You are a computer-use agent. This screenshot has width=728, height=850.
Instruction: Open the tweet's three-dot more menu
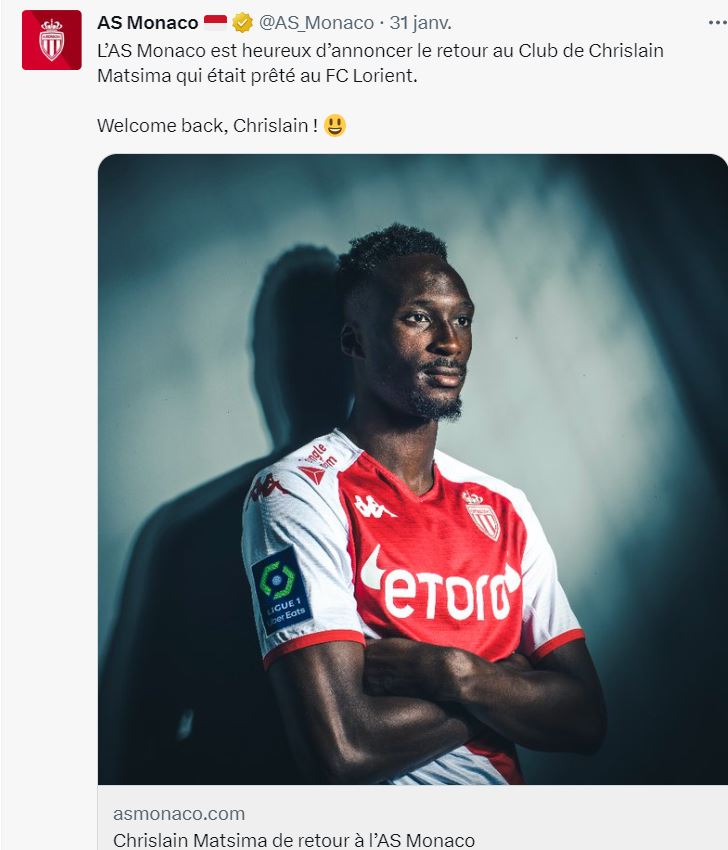pyautogui.click(x=717, y=23)
